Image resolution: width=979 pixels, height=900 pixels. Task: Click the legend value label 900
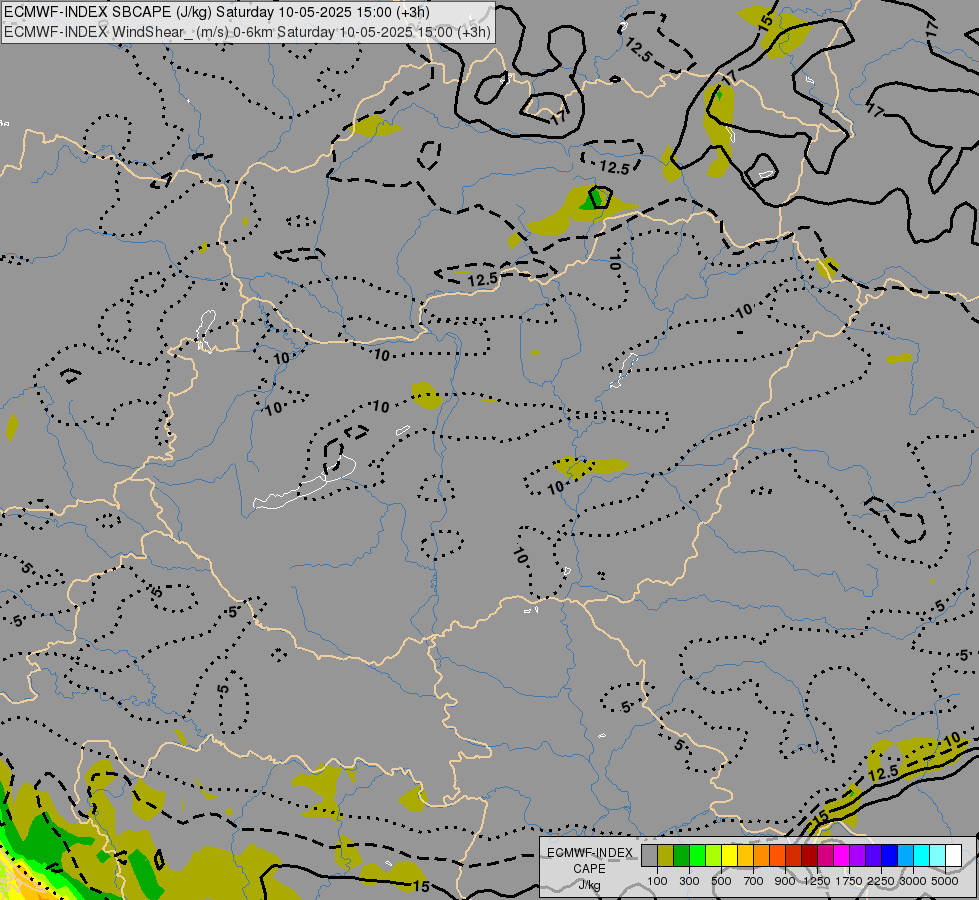click(x=785, y=881)
